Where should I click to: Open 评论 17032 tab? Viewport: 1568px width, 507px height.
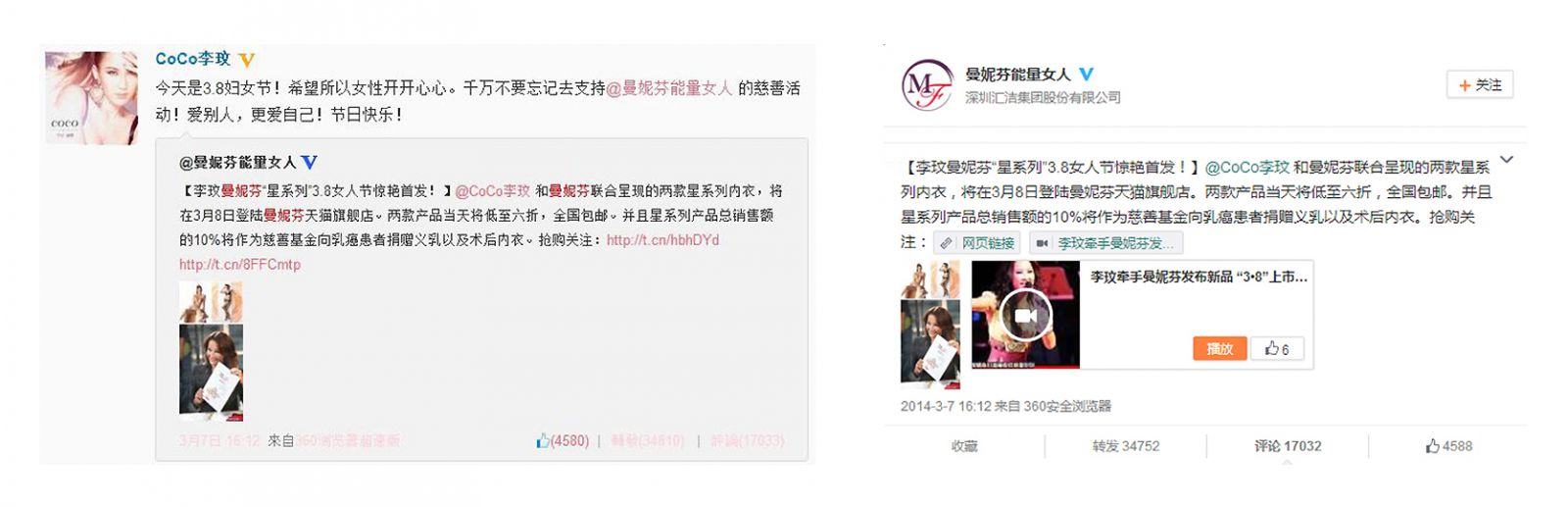[1288, 446]
